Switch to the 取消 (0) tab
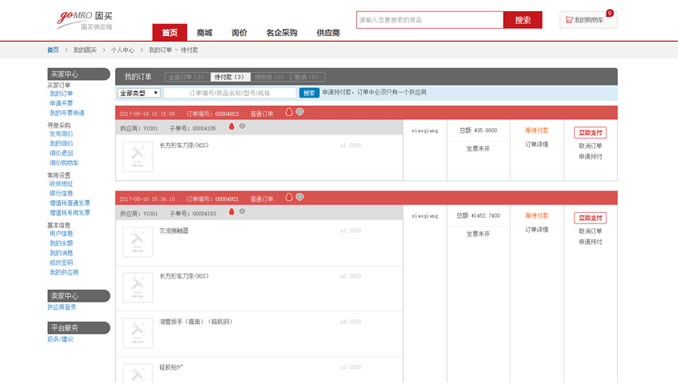This screenshot has height=383, width=678. pyautogui.click(x=307, y=77)
